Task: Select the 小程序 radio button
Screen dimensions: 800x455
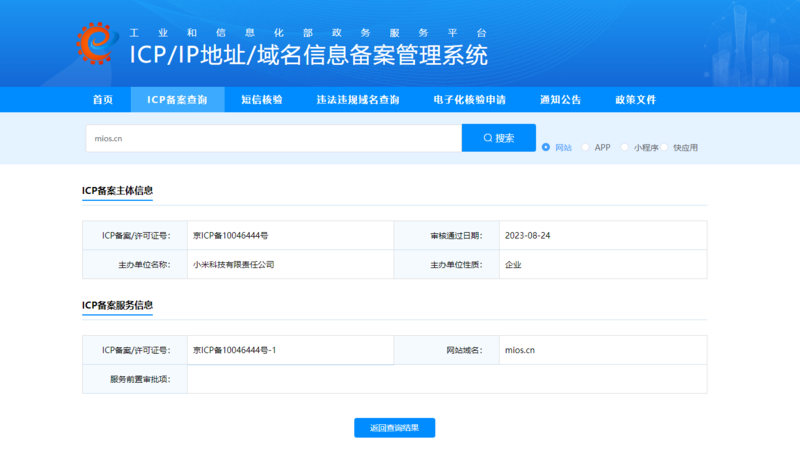Action: pyautogui.click(x=624, y=147)
